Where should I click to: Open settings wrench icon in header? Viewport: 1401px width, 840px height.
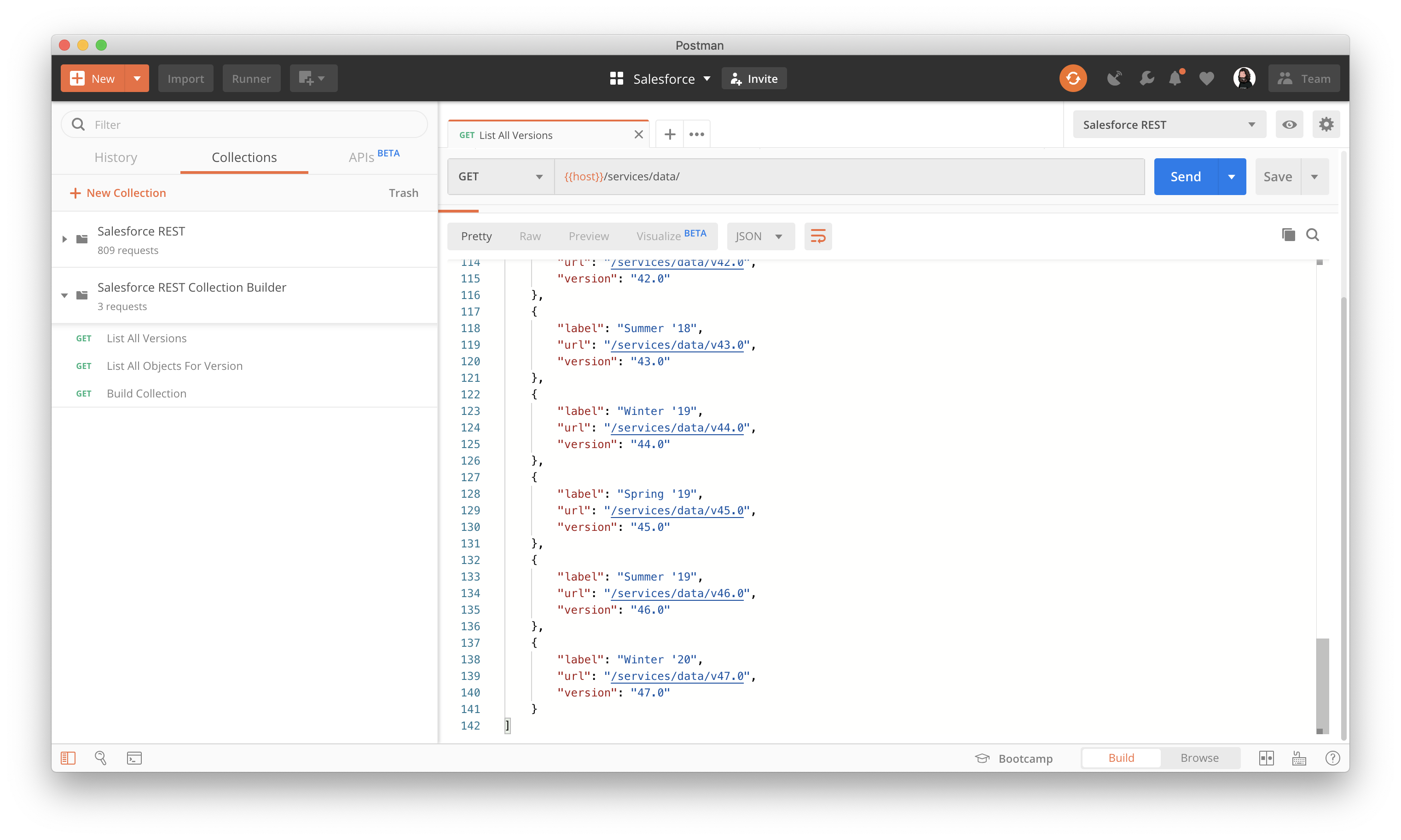tap(1146, 78)
